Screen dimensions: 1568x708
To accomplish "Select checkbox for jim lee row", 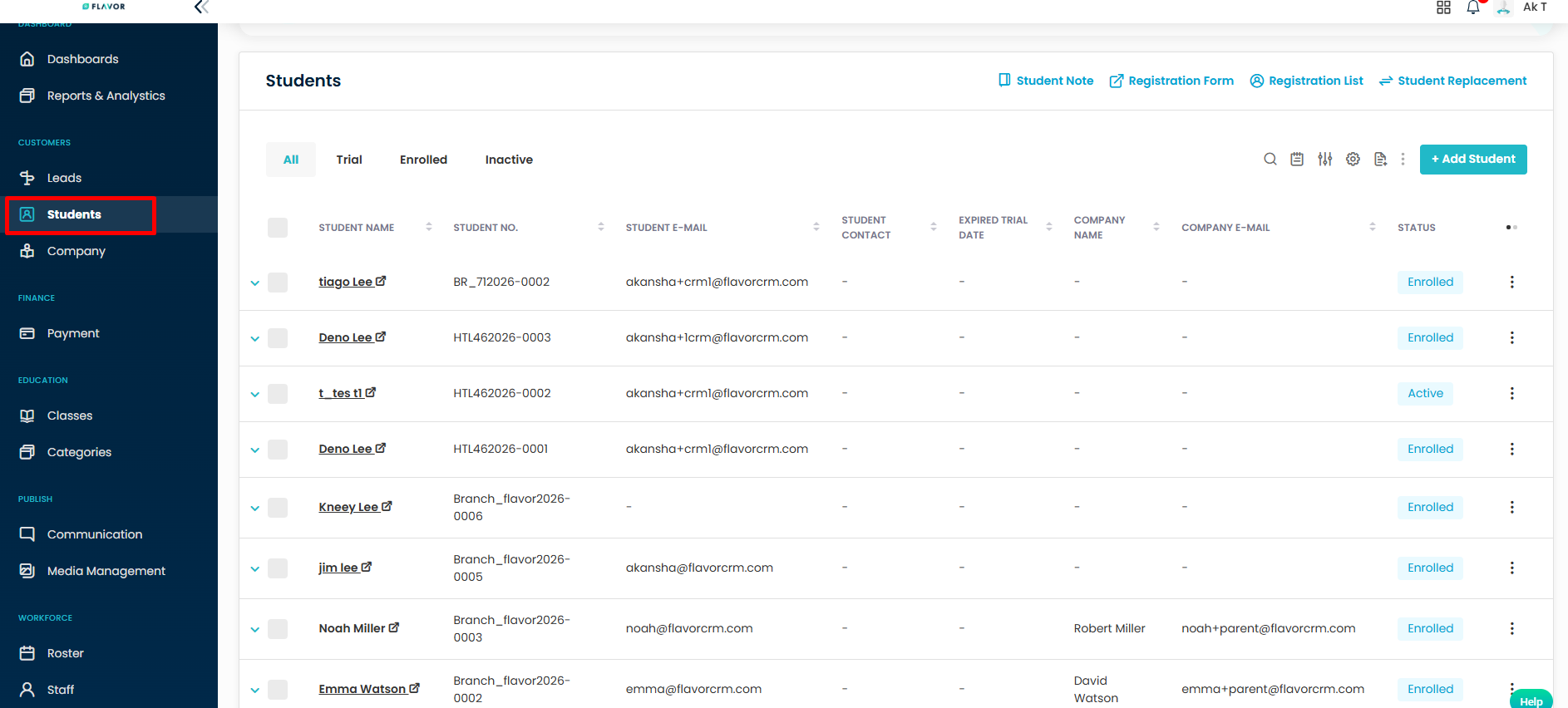I will pyautogui.click(x=278, y=568).
